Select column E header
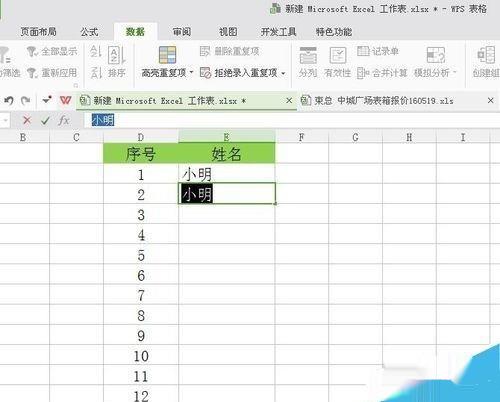The height and width of the screenshot is (402, 500). tap(227, 137)
